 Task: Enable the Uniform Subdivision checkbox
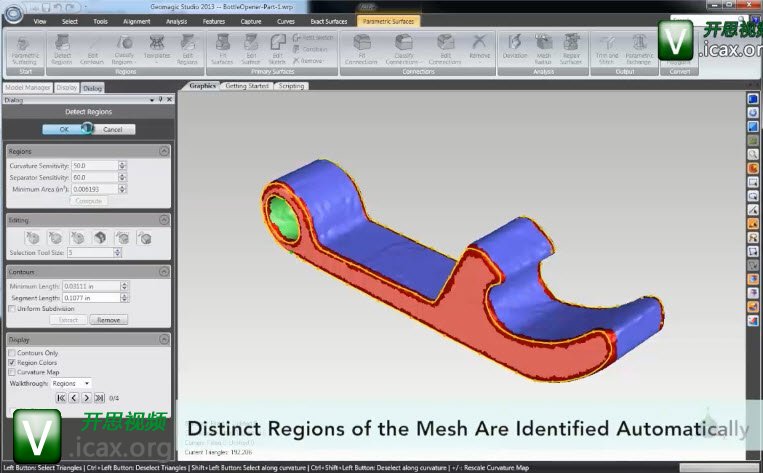[12, 309]
